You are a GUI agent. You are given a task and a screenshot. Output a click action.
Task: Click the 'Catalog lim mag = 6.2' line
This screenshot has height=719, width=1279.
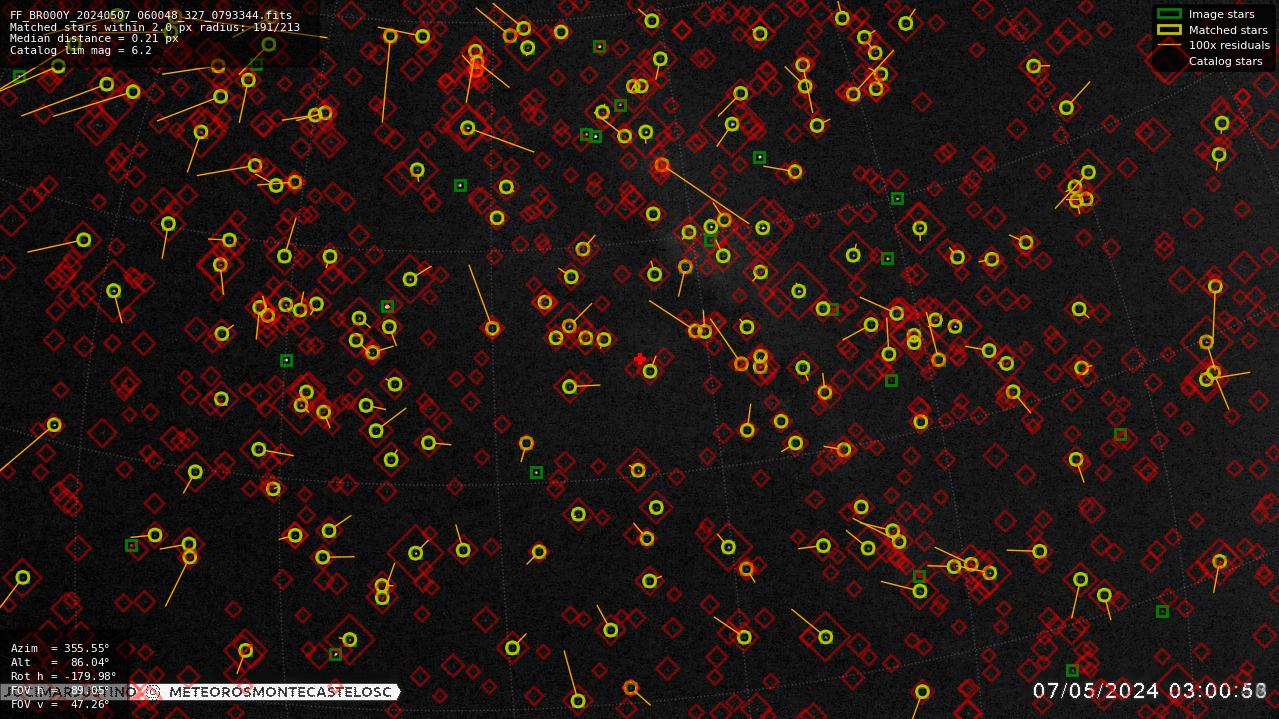coord(81,50)
